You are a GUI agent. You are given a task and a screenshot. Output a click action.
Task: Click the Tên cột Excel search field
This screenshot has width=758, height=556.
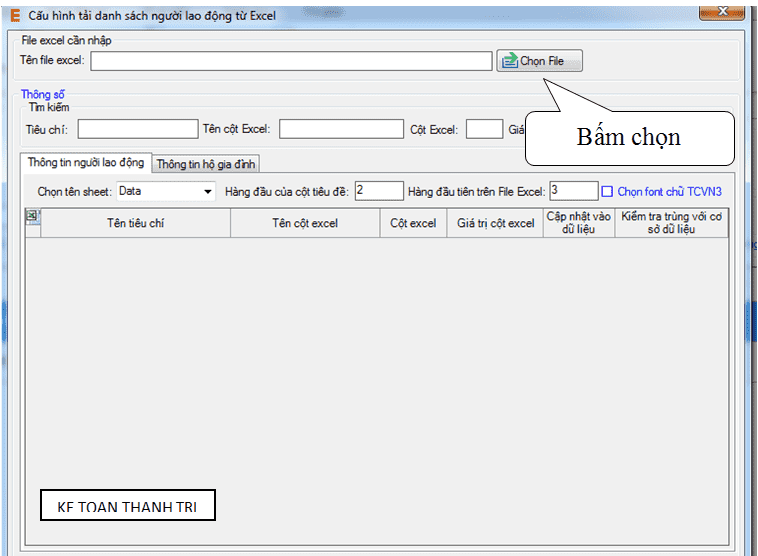click(x=341, y=129)
